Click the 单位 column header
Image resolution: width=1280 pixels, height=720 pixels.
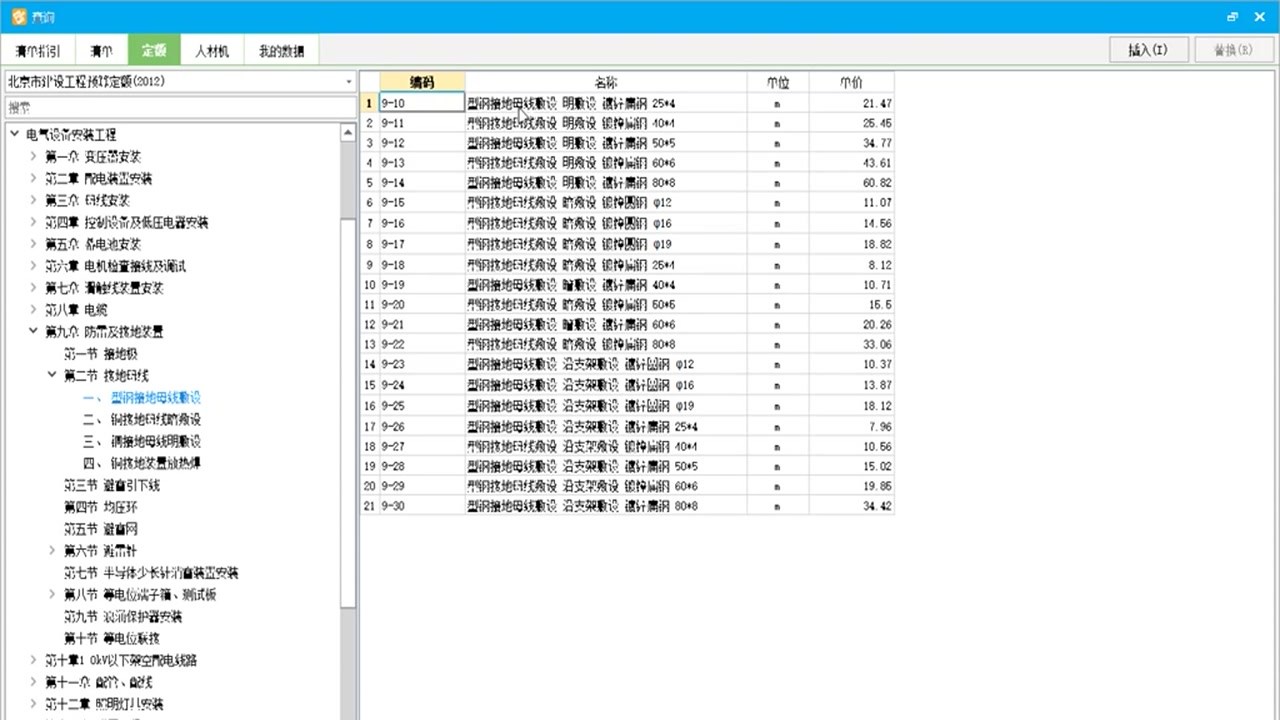coord(778,82)
